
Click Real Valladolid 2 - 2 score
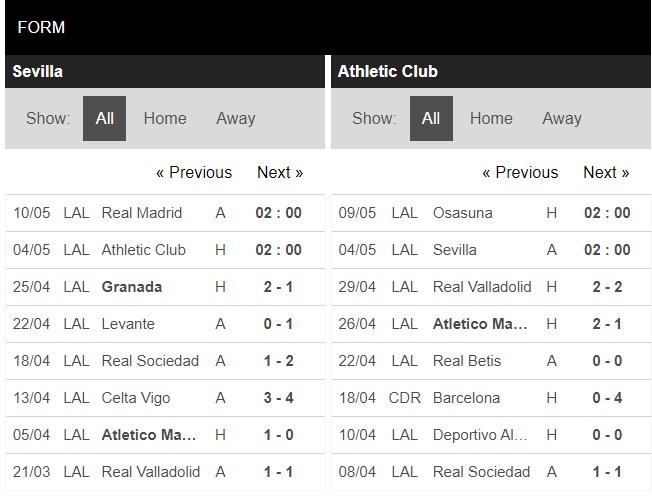pyautogui.click(x=607, y=287)
